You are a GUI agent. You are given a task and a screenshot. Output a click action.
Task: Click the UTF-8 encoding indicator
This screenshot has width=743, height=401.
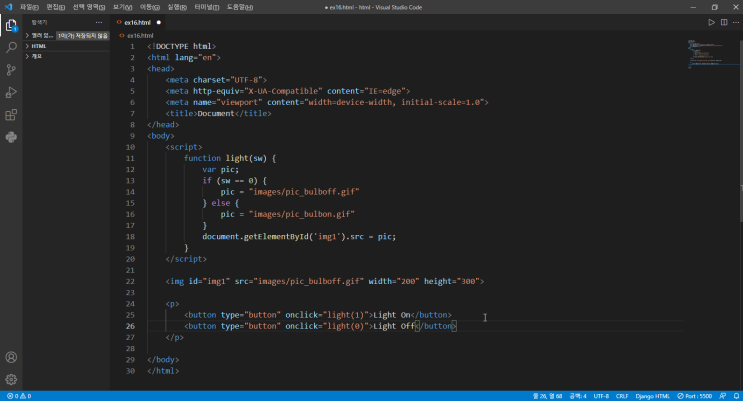[601, 396]
